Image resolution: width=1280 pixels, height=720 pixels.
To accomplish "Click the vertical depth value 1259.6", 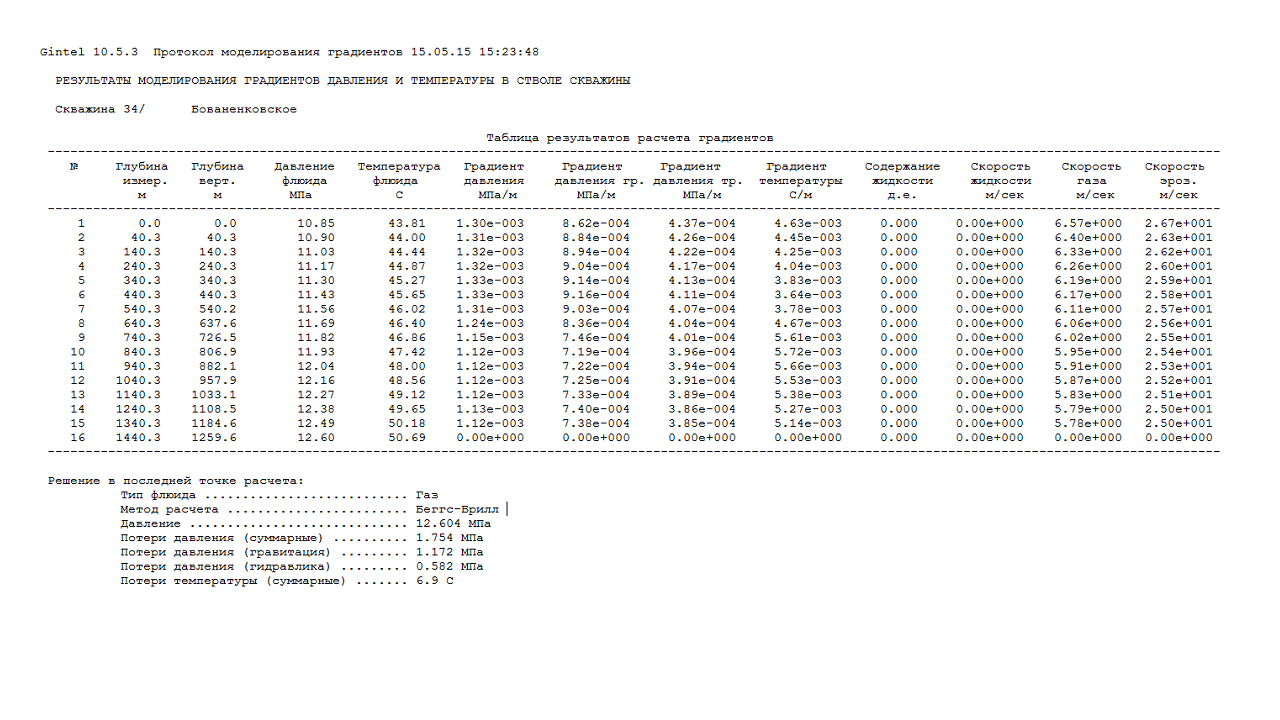I will 213,438.
